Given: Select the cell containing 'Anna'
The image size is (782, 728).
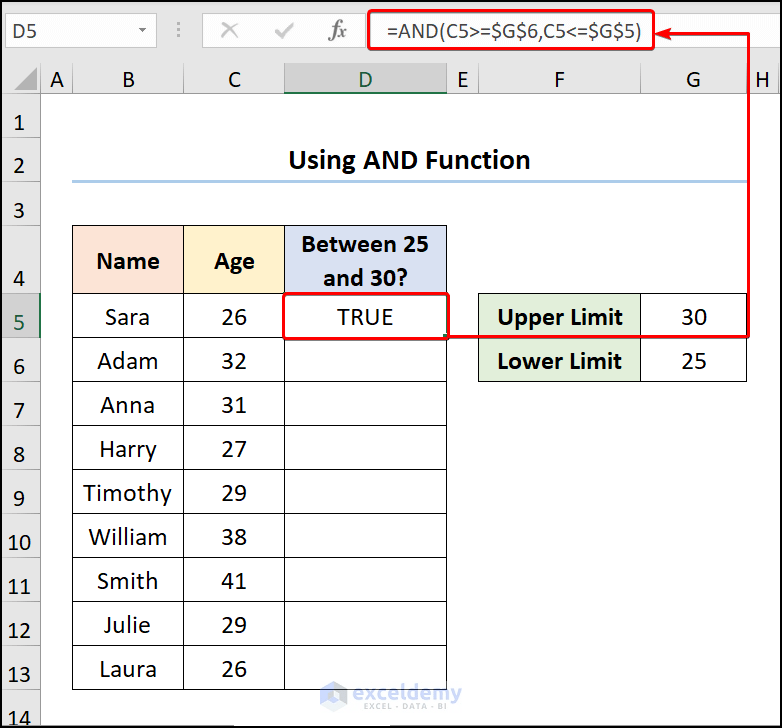Looking at the screenshot, I should point(128,403).
